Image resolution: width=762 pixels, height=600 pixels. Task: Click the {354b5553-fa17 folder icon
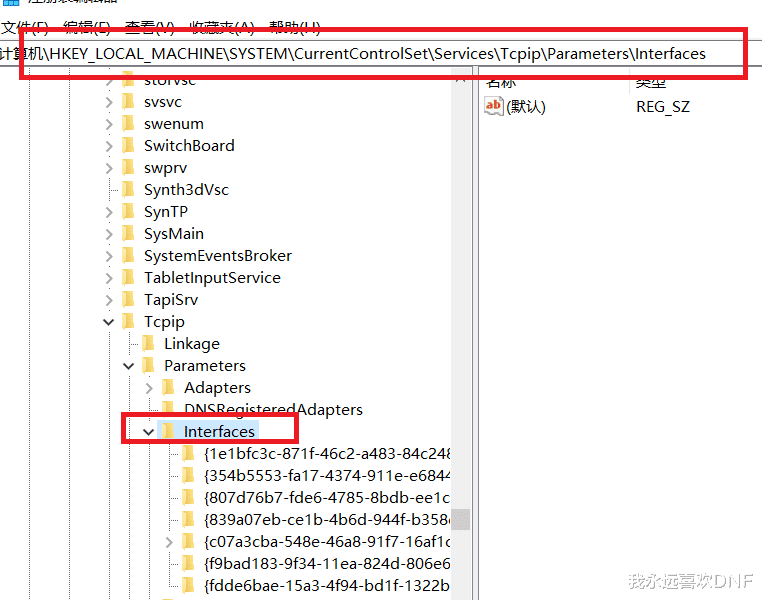[189, 475]
